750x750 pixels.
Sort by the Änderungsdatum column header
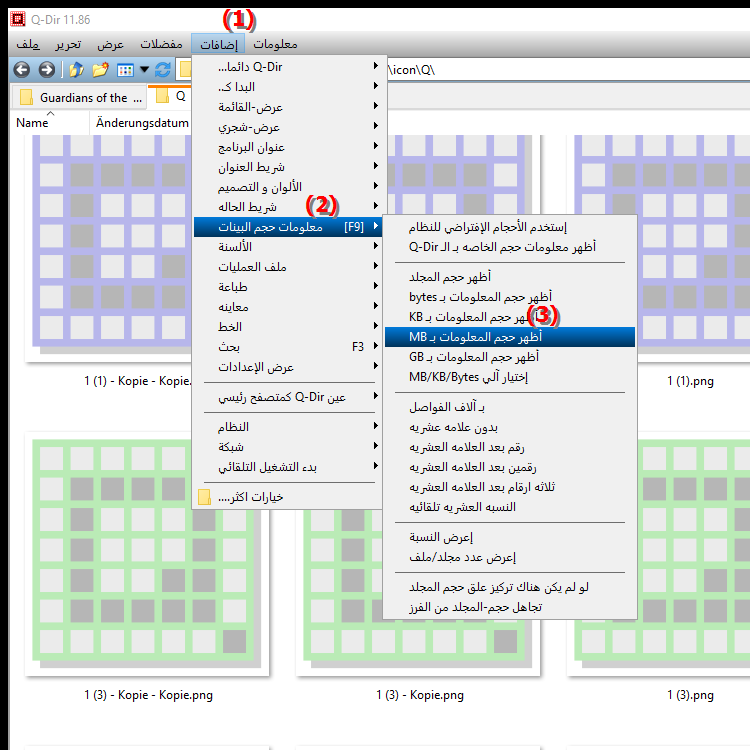point(142,123)
